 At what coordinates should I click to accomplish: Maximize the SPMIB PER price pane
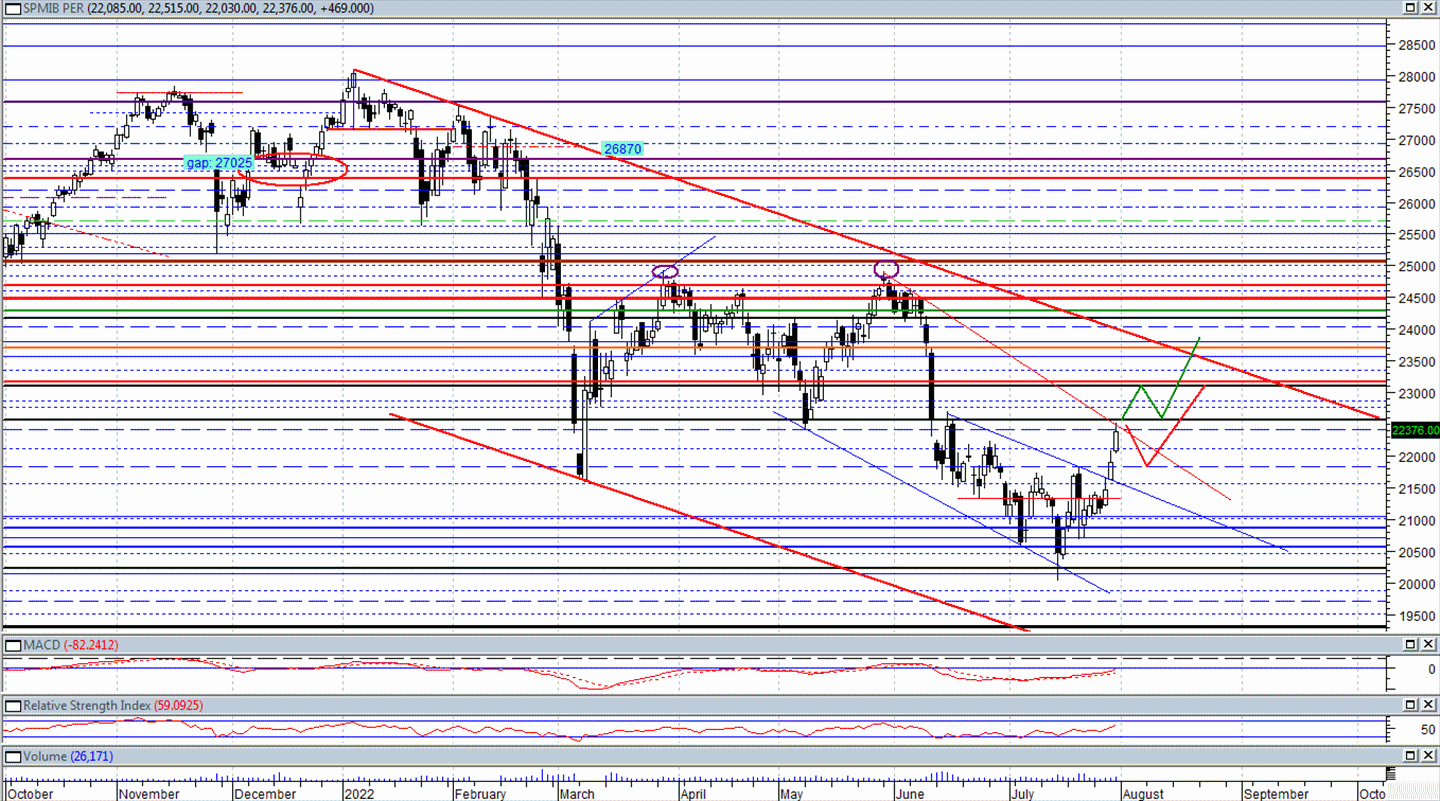coord(1410,8)
